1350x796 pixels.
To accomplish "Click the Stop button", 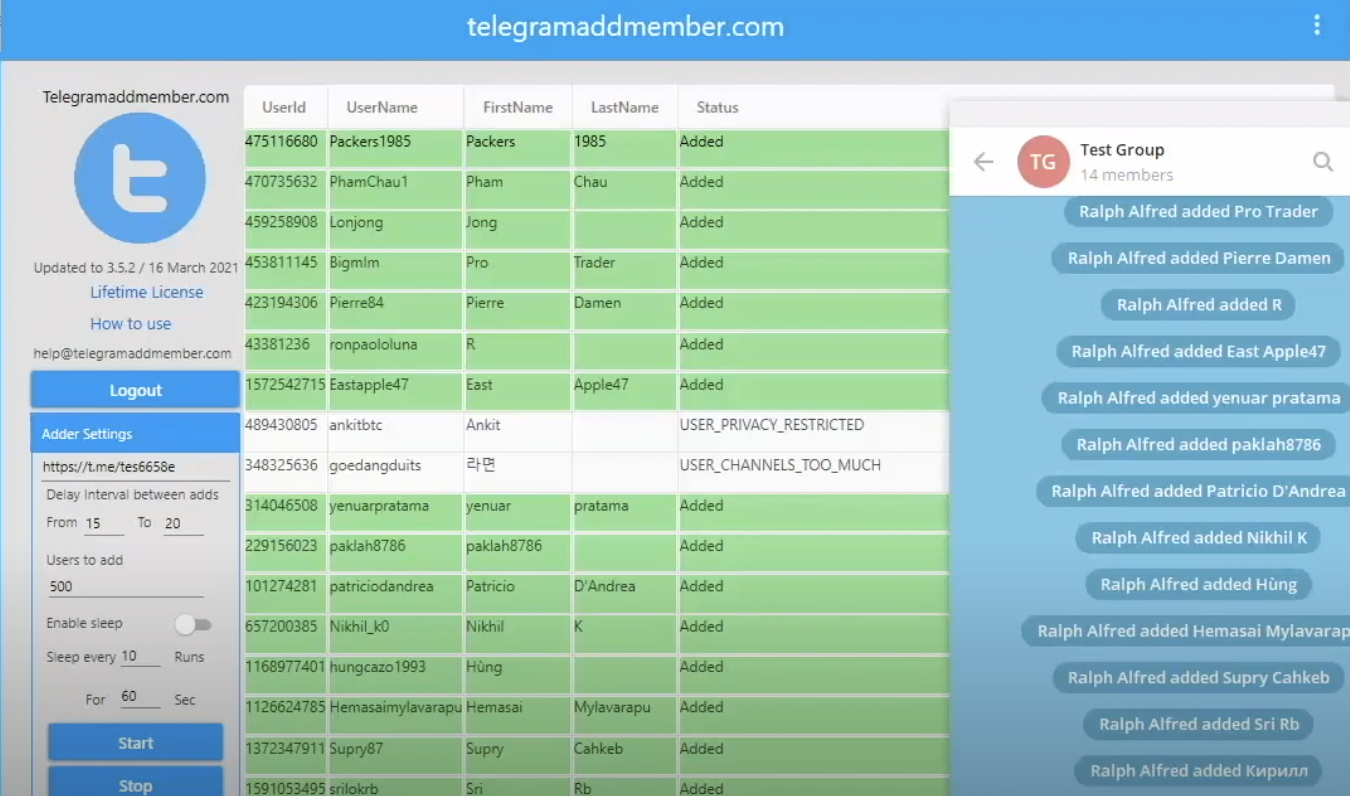I will 135,784.
